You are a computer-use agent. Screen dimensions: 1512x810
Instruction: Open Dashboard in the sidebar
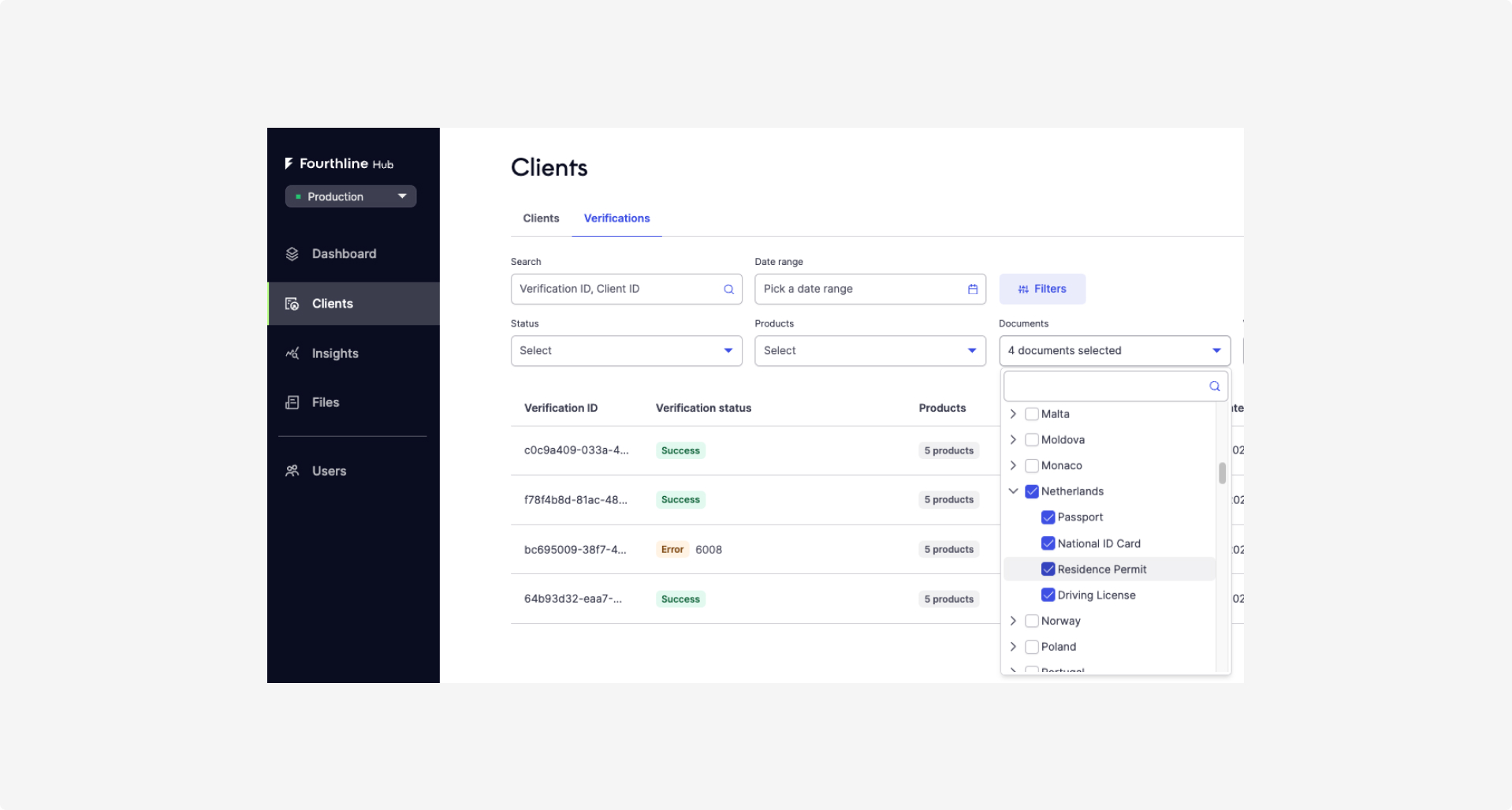point(353,254)
